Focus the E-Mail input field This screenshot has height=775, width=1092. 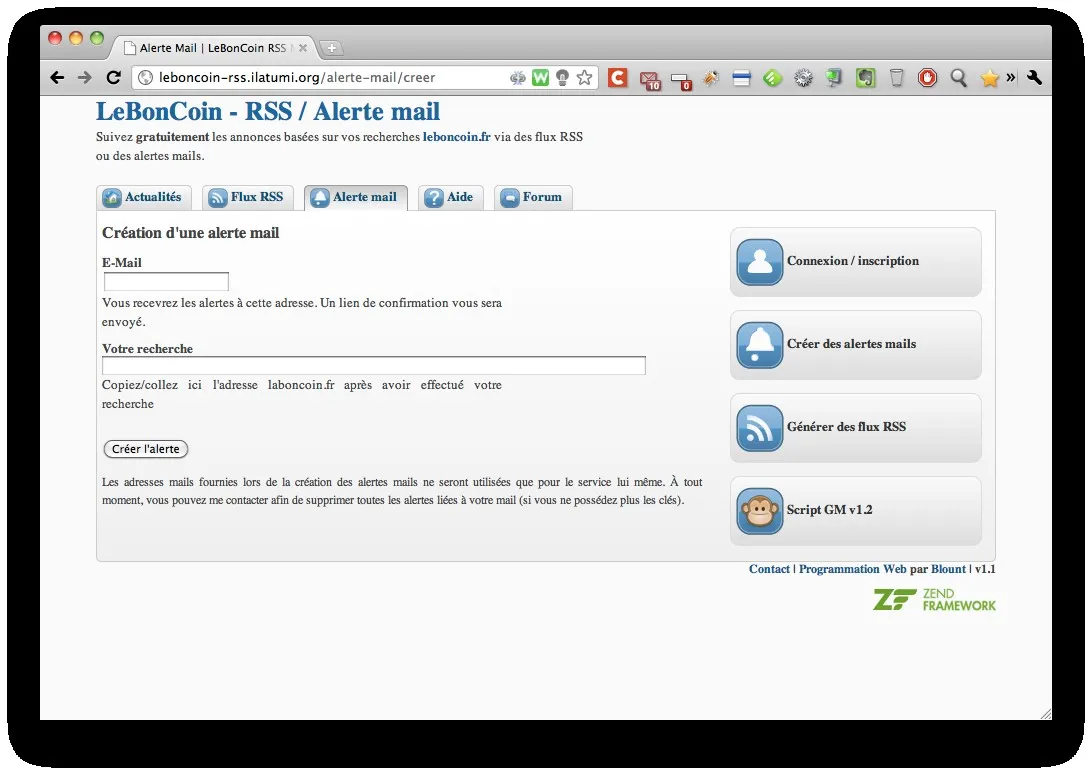[x=166, y=281]
